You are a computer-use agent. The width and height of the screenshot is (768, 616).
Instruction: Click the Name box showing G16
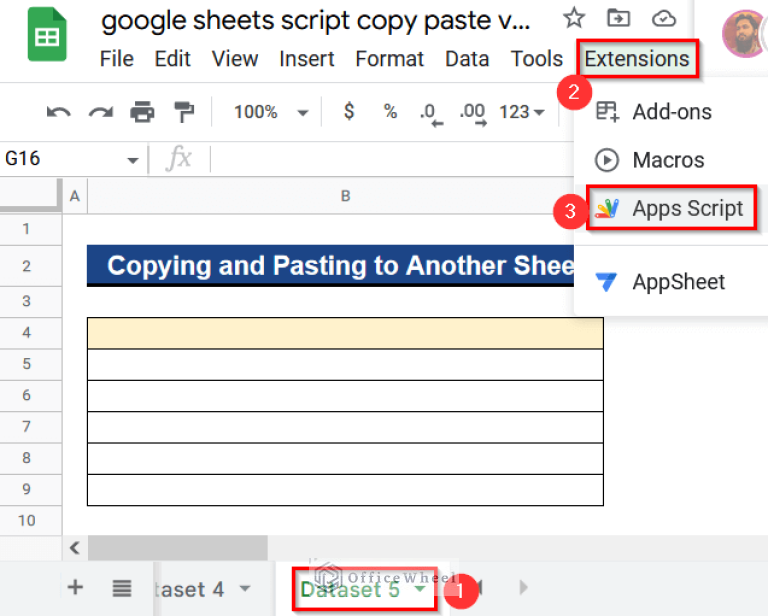pyautogui.click(x=64, y=159)
